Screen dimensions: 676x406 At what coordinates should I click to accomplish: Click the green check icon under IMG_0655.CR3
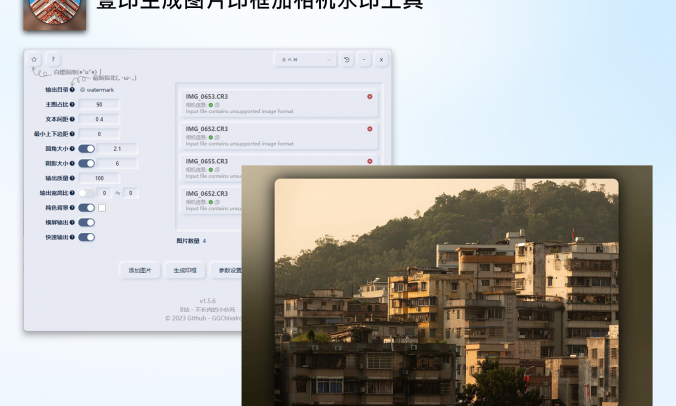point(211,169)
